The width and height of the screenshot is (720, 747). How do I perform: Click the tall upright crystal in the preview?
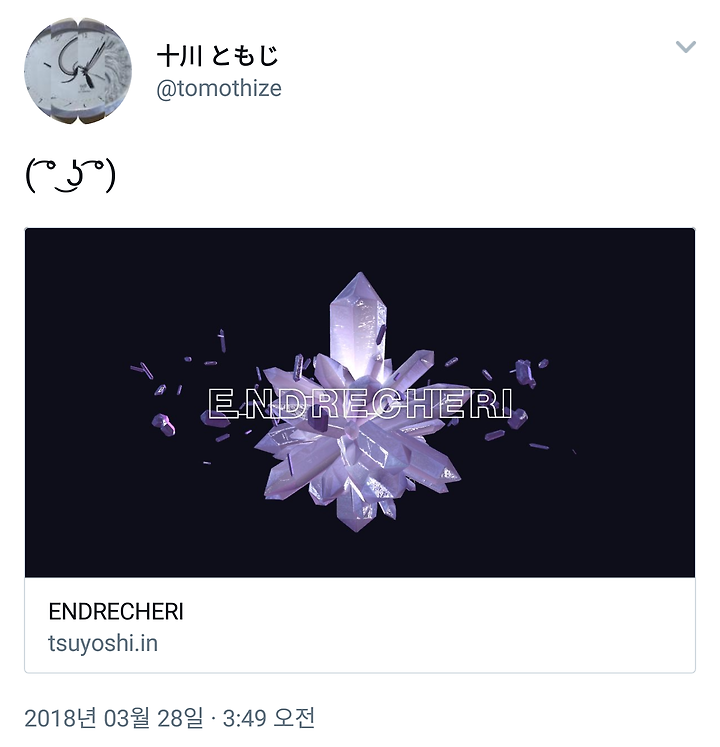point(358,319)
